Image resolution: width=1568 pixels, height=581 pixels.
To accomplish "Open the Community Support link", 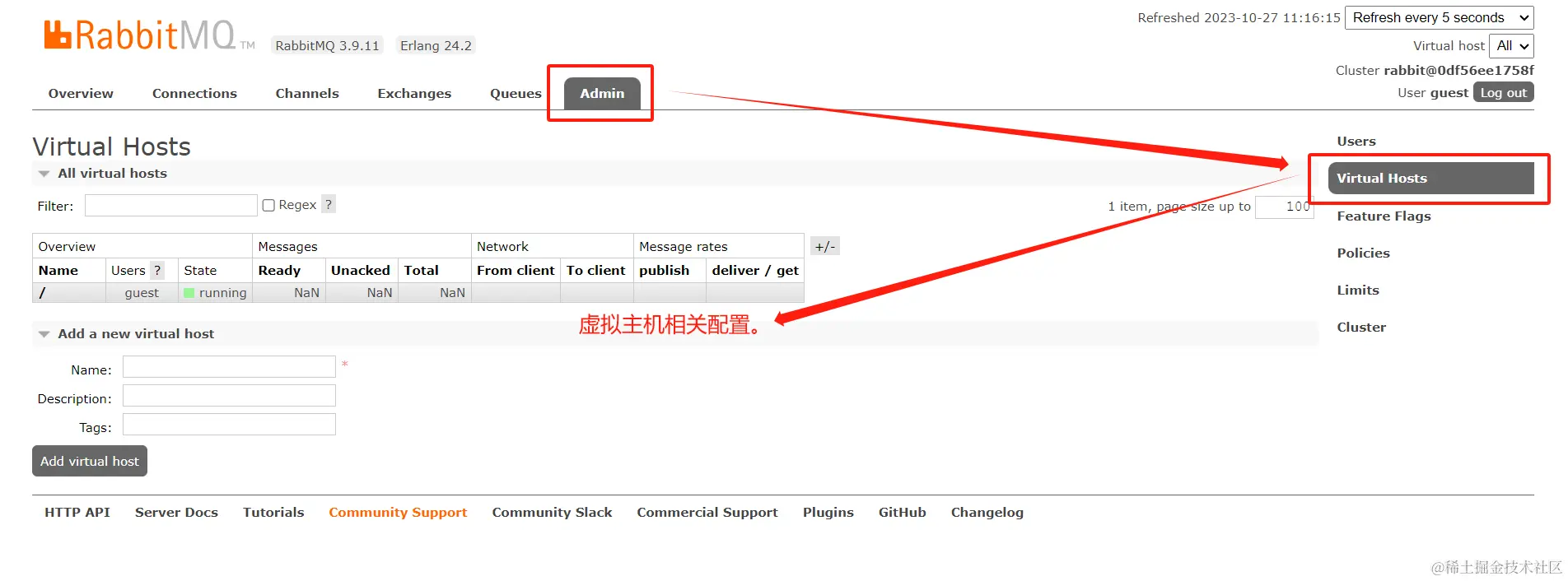I will coord(398,512).
